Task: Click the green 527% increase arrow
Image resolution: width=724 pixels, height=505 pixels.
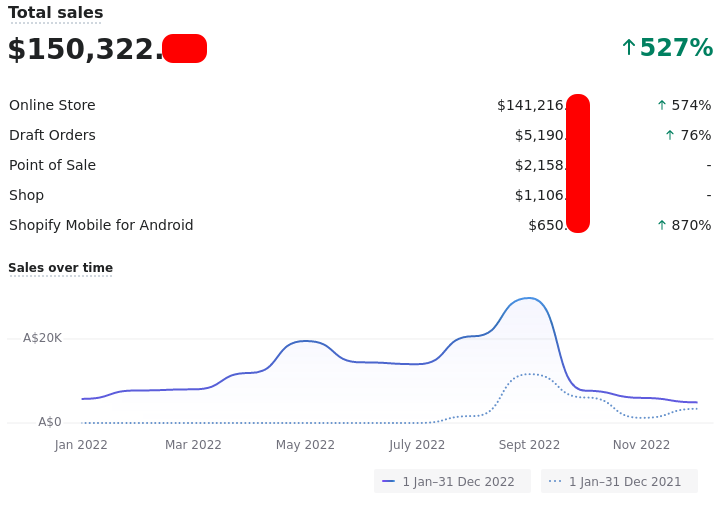Action: (629, 48)
